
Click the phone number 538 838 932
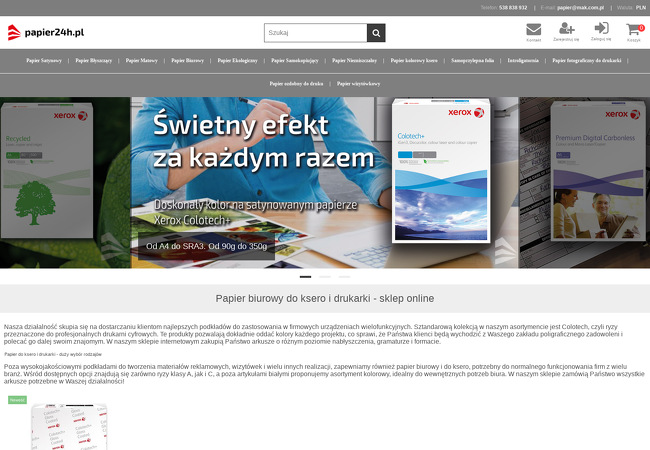coord(513,7)
